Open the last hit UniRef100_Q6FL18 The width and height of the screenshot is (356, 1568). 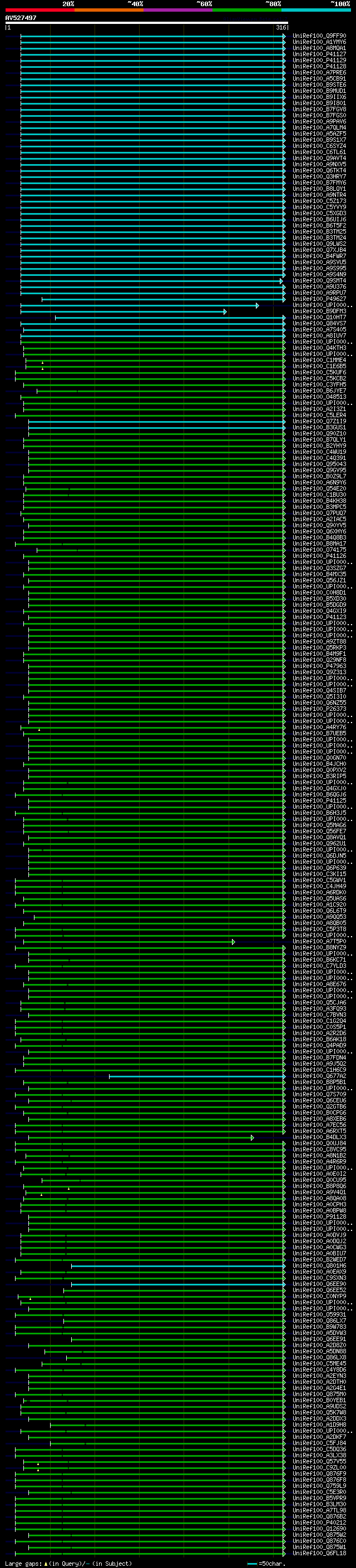pyautogui.click(x=319, y=1554)
